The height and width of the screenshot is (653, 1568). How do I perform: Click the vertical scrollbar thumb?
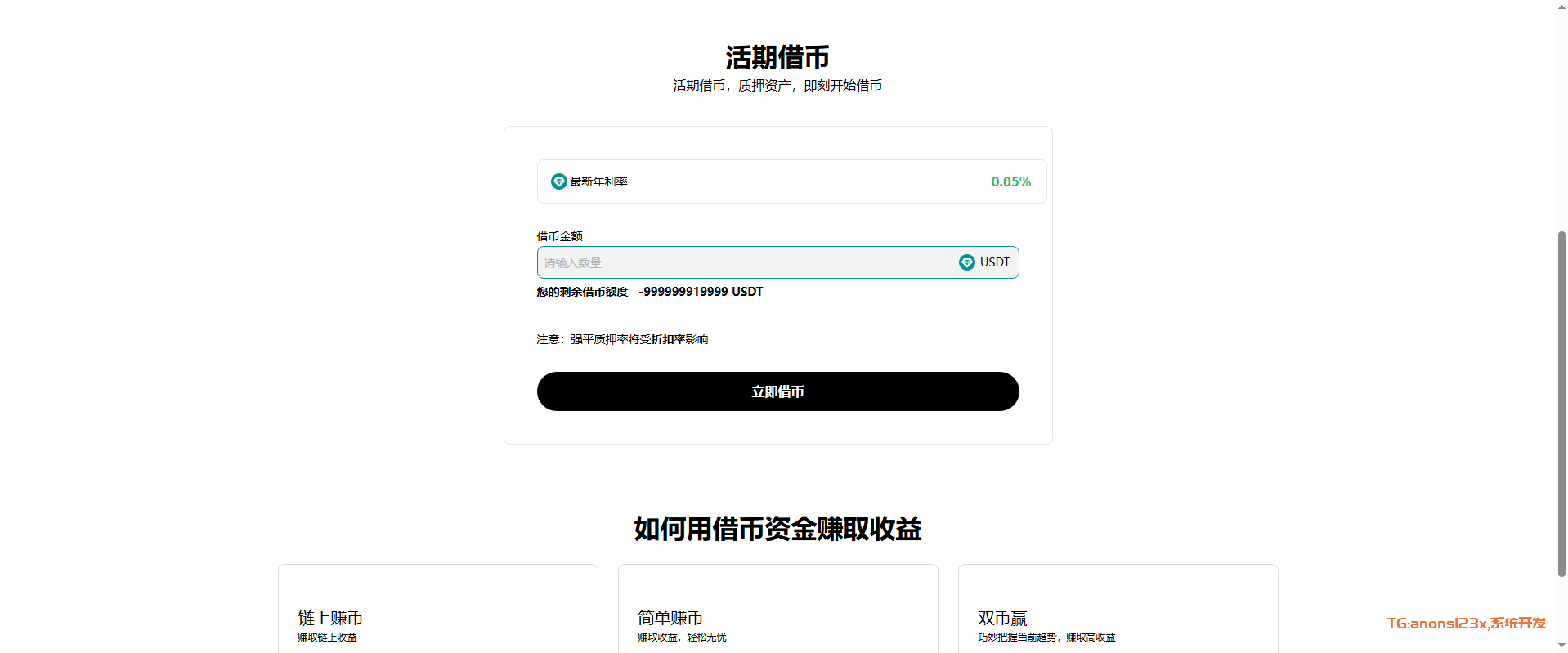[x=1561, y=404]
